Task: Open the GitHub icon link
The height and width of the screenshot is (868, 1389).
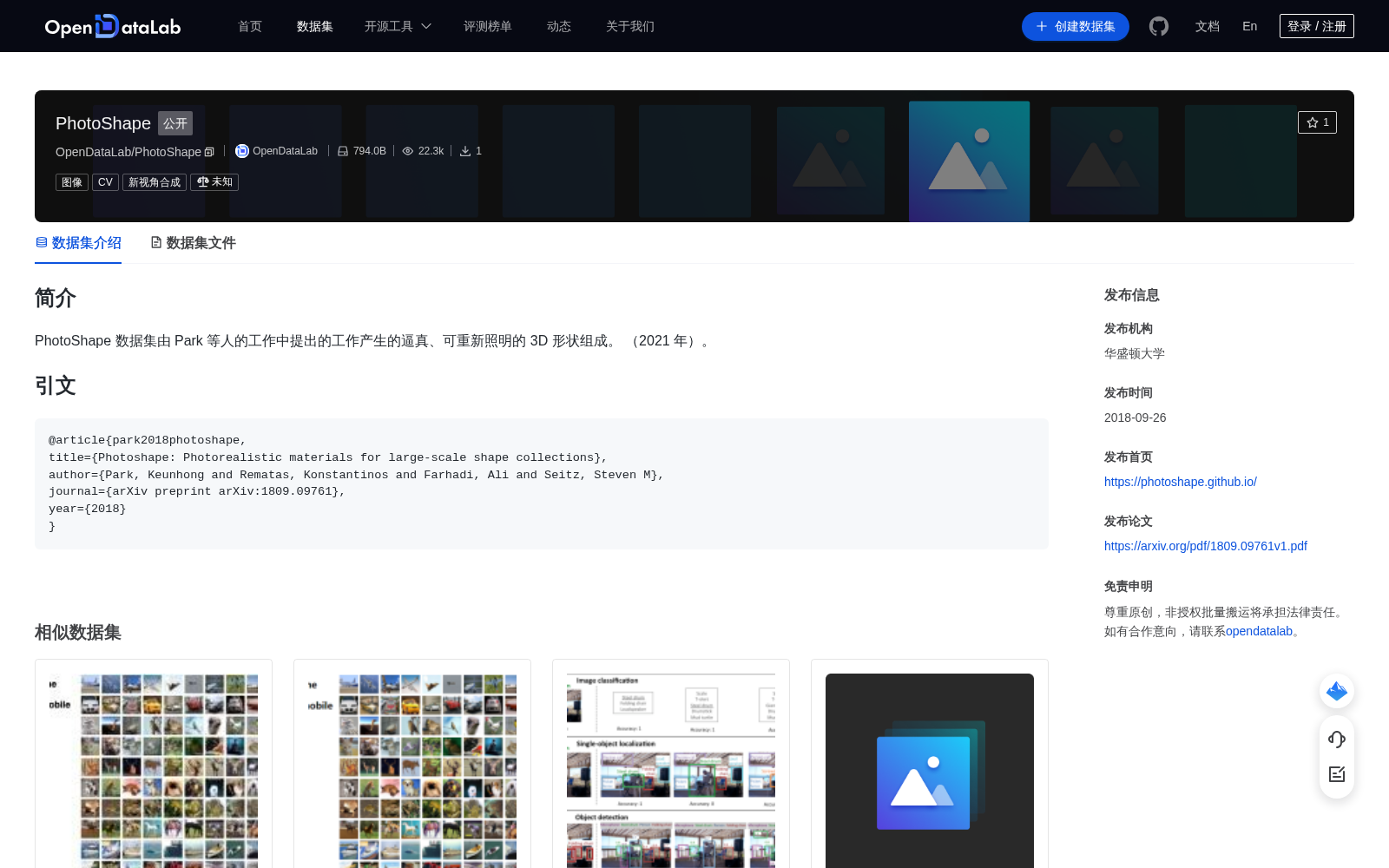Action: click(1158, 26)
